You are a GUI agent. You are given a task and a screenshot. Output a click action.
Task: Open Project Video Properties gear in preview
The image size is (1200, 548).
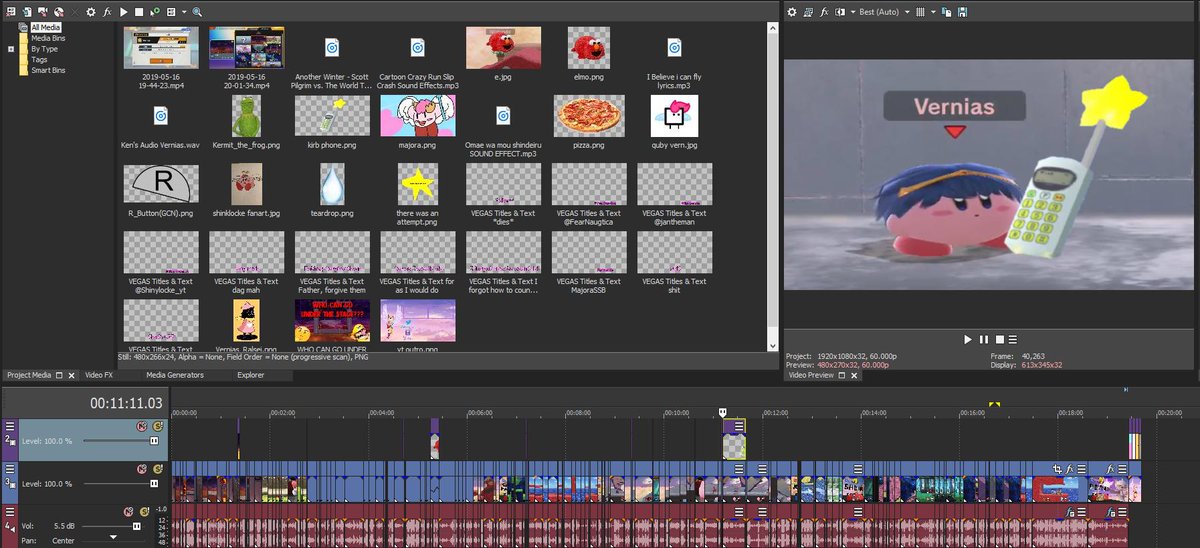coord(792,12)
